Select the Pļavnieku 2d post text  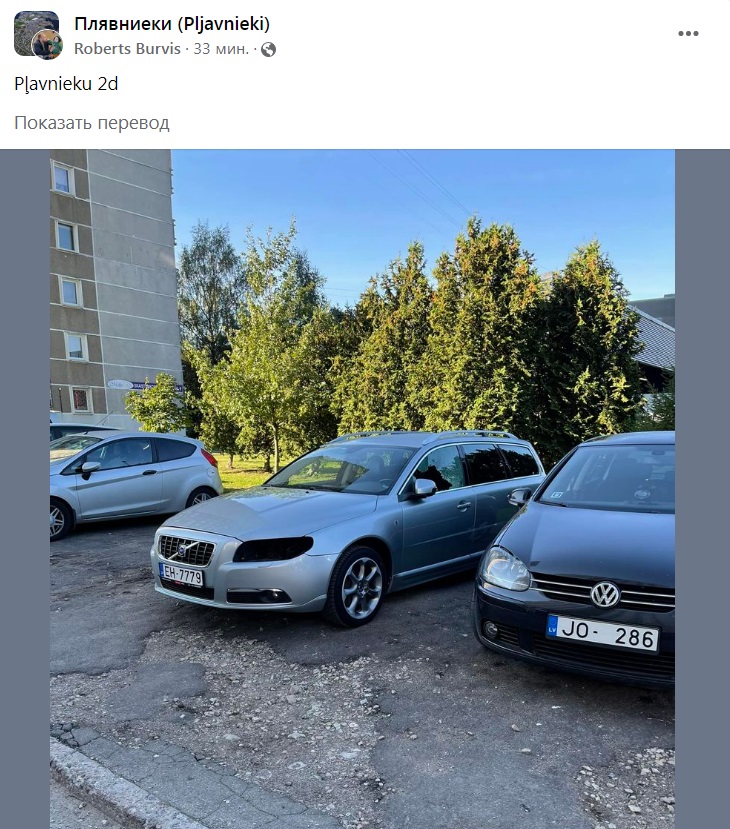coord(66,84)
